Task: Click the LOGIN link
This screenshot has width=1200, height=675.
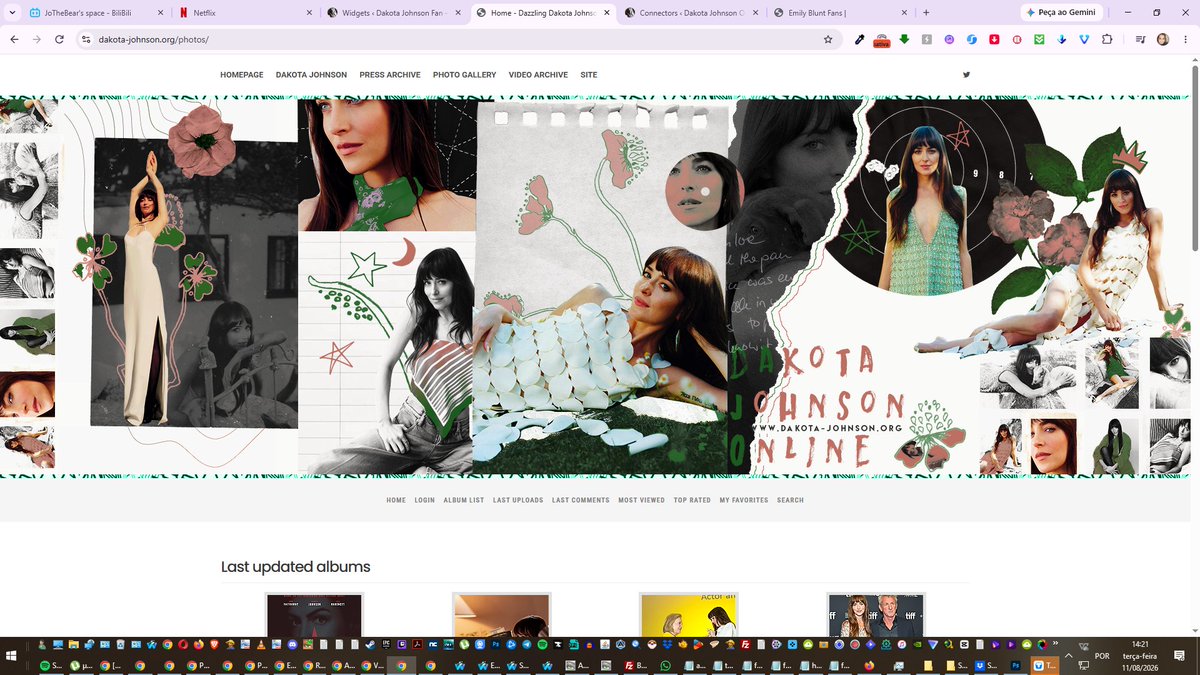Action: click(x=425, y=500)
